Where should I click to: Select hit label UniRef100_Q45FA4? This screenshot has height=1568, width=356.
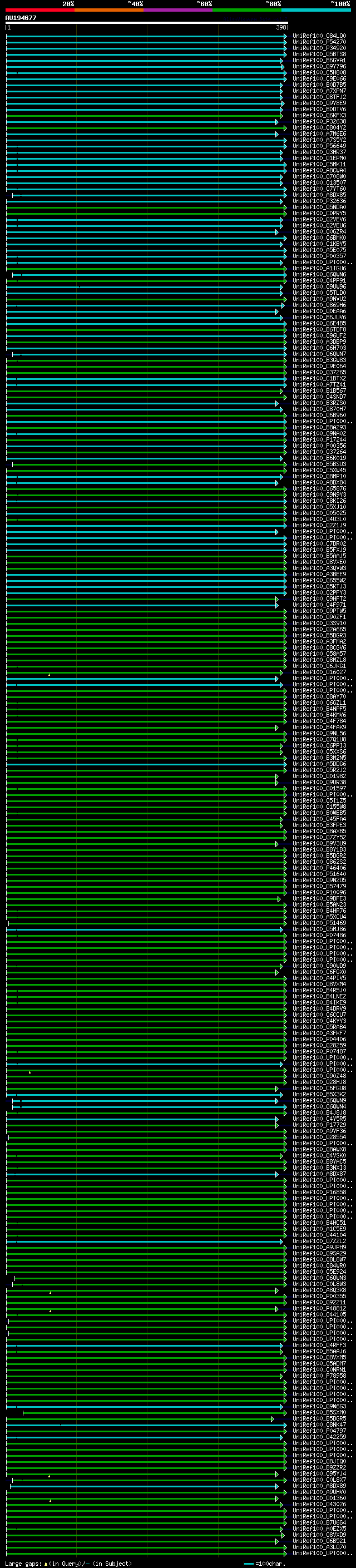[x=319, y=819]
